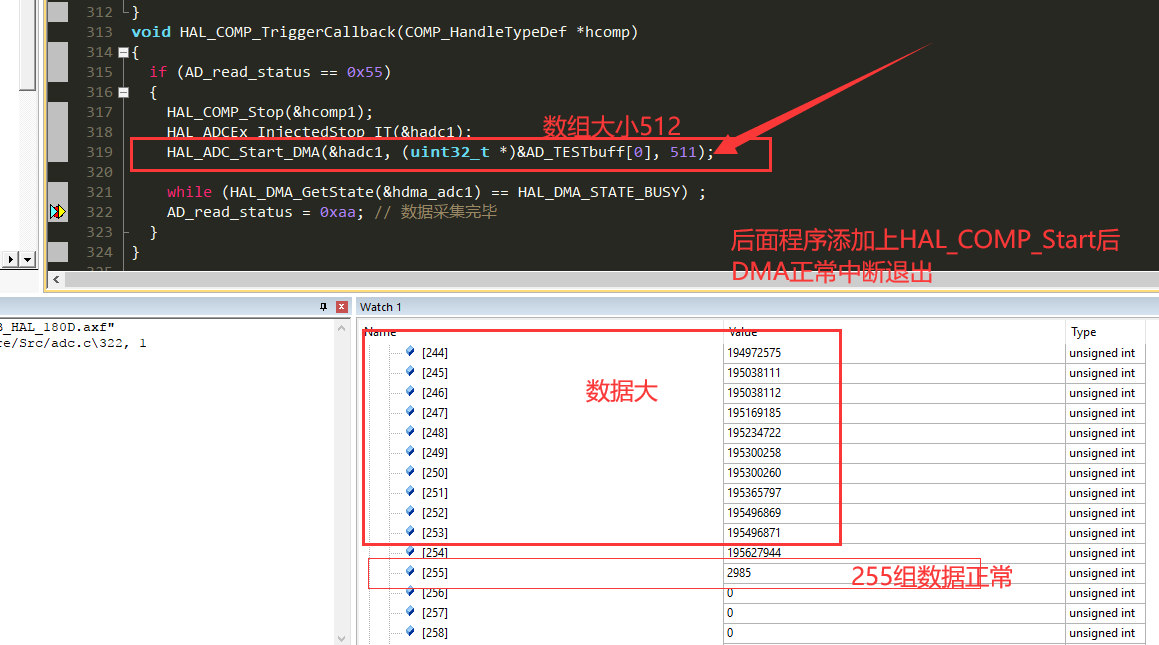Click the while HAL_DMA_GetState line 321
Viewport: 1159px width, 645px height.
[x=436, y=192]
